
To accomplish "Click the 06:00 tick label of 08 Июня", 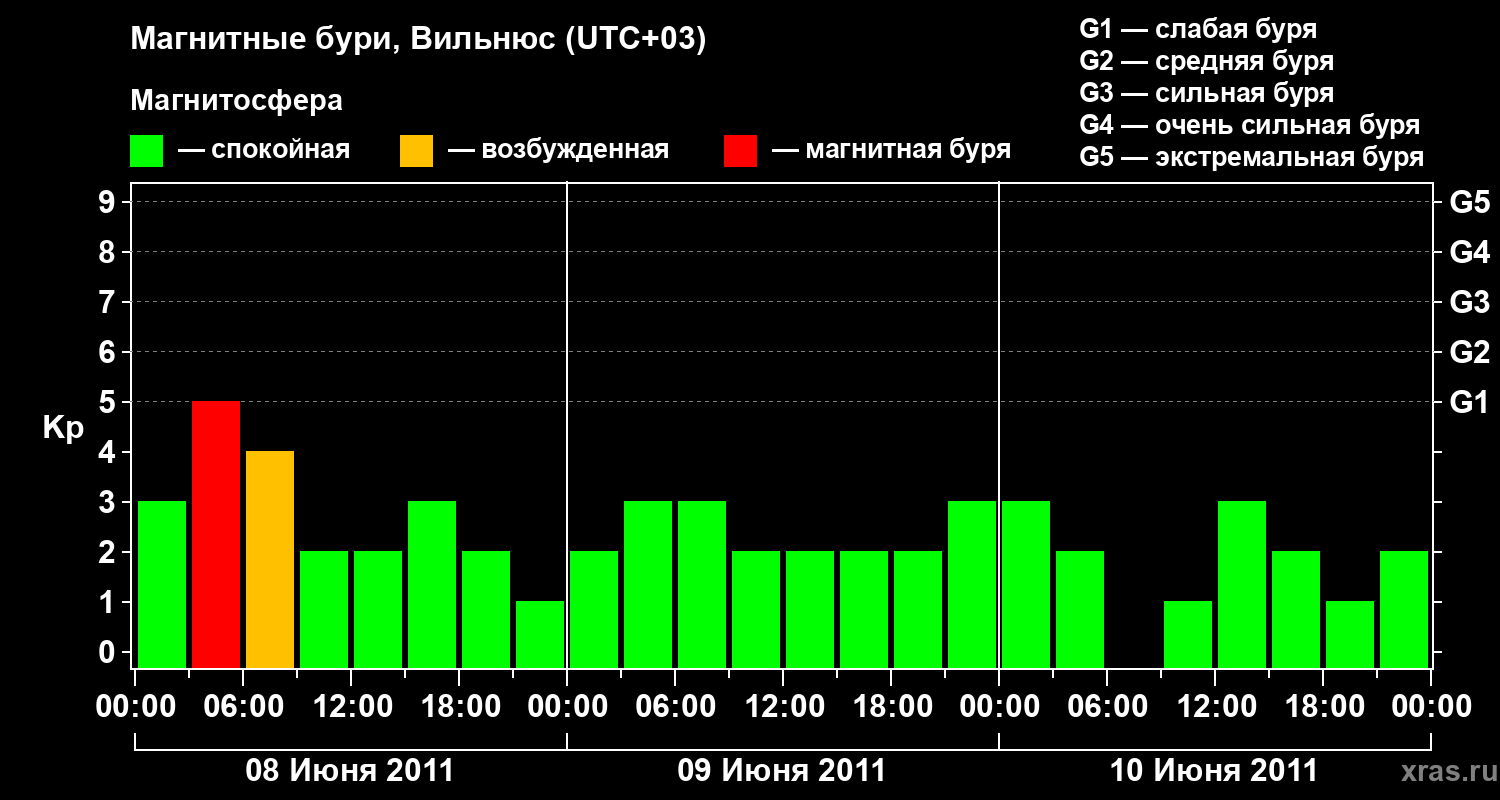I will (243, 707).
